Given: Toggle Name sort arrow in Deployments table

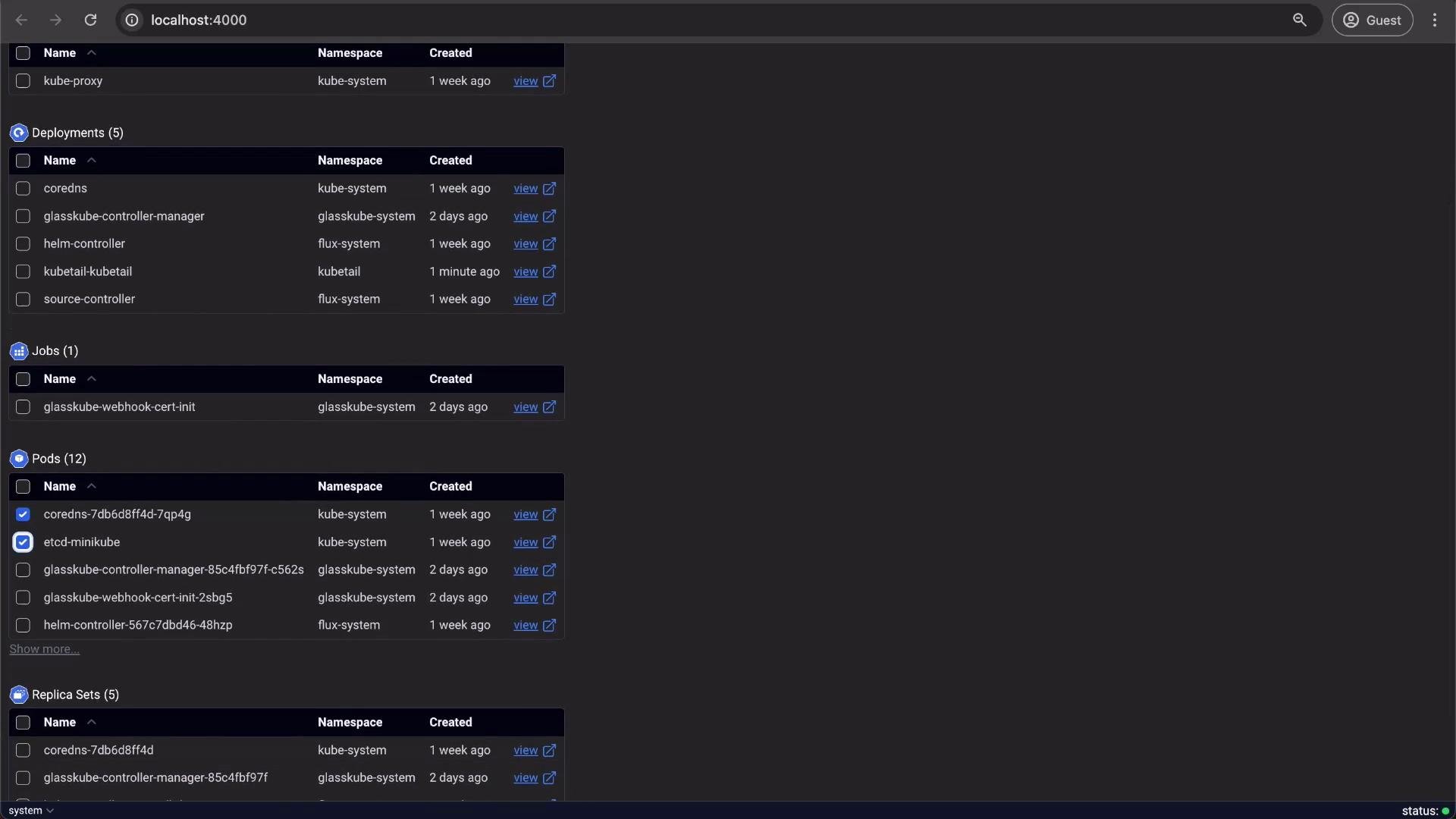Looking at the screenshot, I should click(92, 160).
